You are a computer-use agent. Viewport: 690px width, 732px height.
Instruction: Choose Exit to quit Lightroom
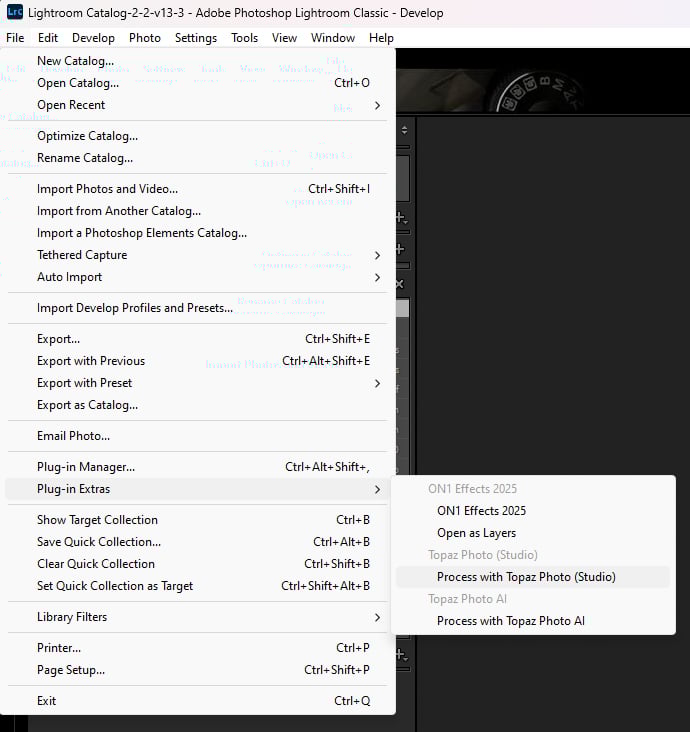click(x=47, y=701)
